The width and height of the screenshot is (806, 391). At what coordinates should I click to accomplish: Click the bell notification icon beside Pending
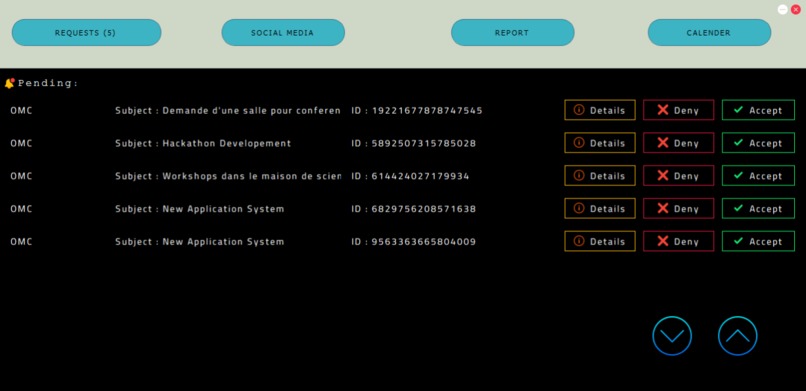pyautogui.click(x=9, y=83)
